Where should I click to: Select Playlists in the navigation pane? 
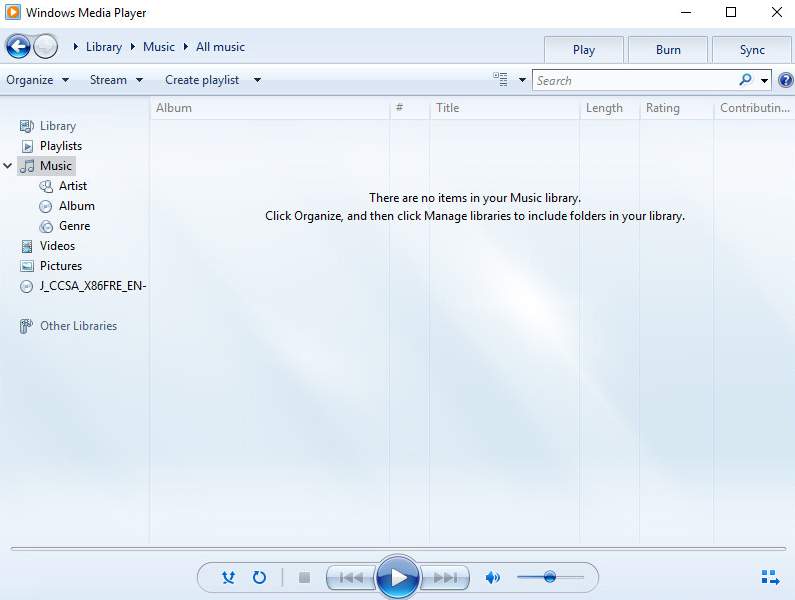[x=61, y=146]
